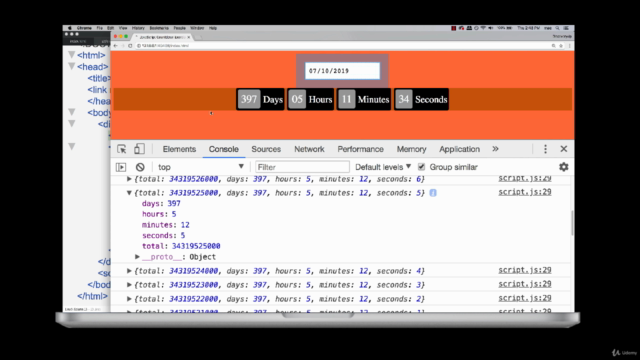Show more DevTools tabs chevron

496,149
